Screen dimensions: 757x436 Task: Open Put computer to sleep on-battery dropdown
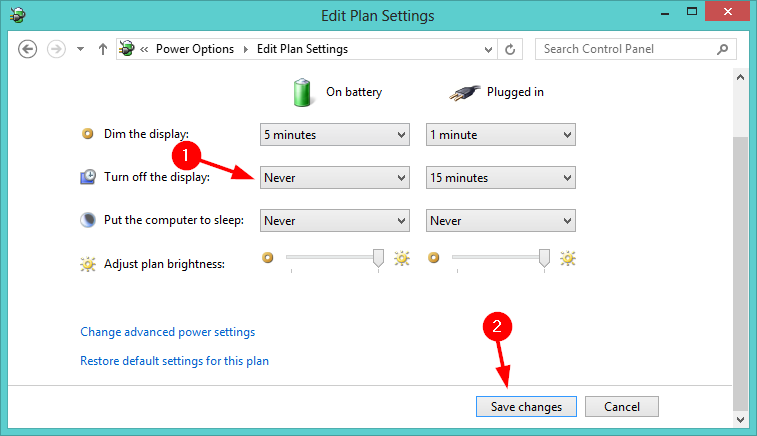pyautogui.click(x=335, y=221)
